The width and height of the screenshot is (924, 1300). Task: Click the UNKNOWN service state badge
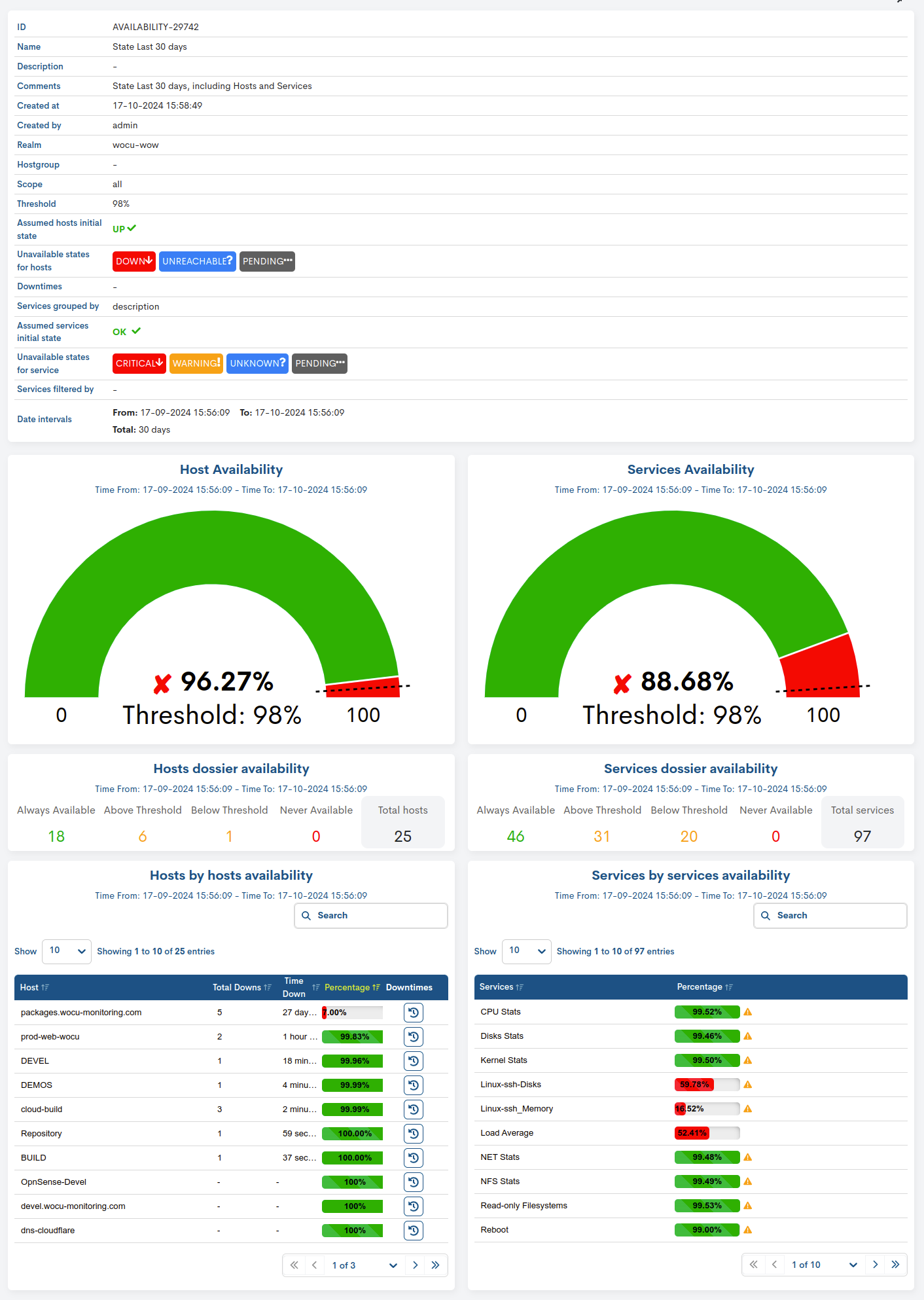[x=258, y=363]
